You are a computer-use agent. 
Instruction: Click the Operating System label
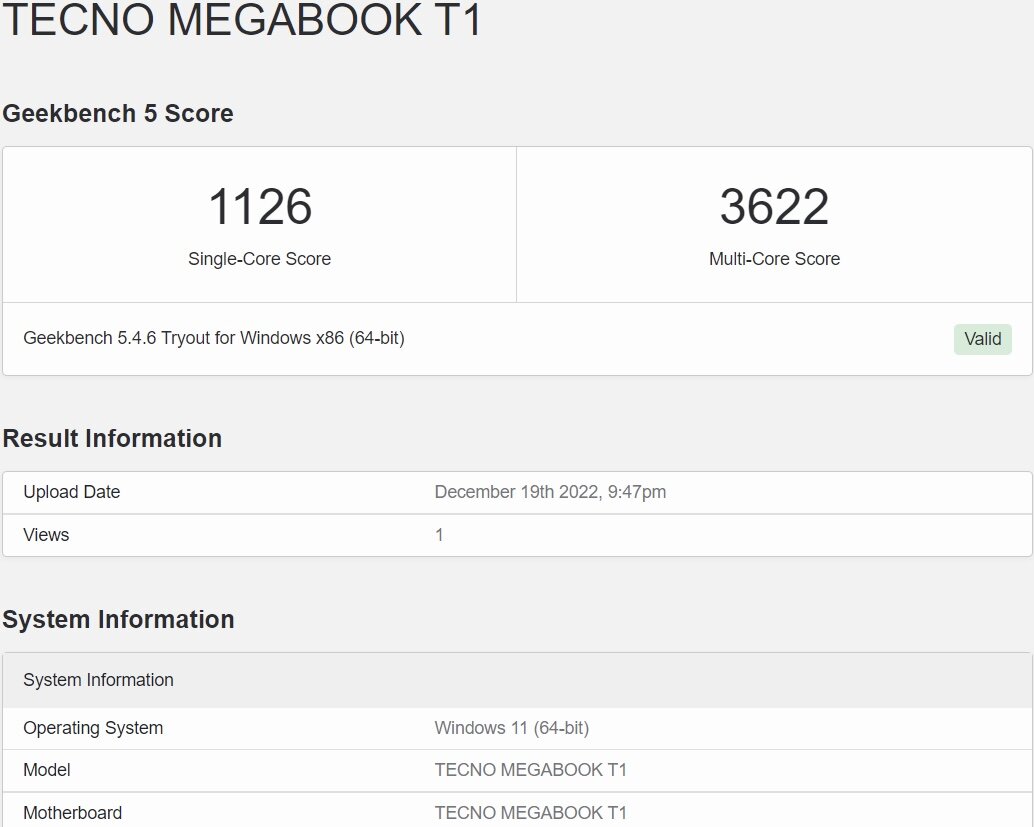[93, 728]
